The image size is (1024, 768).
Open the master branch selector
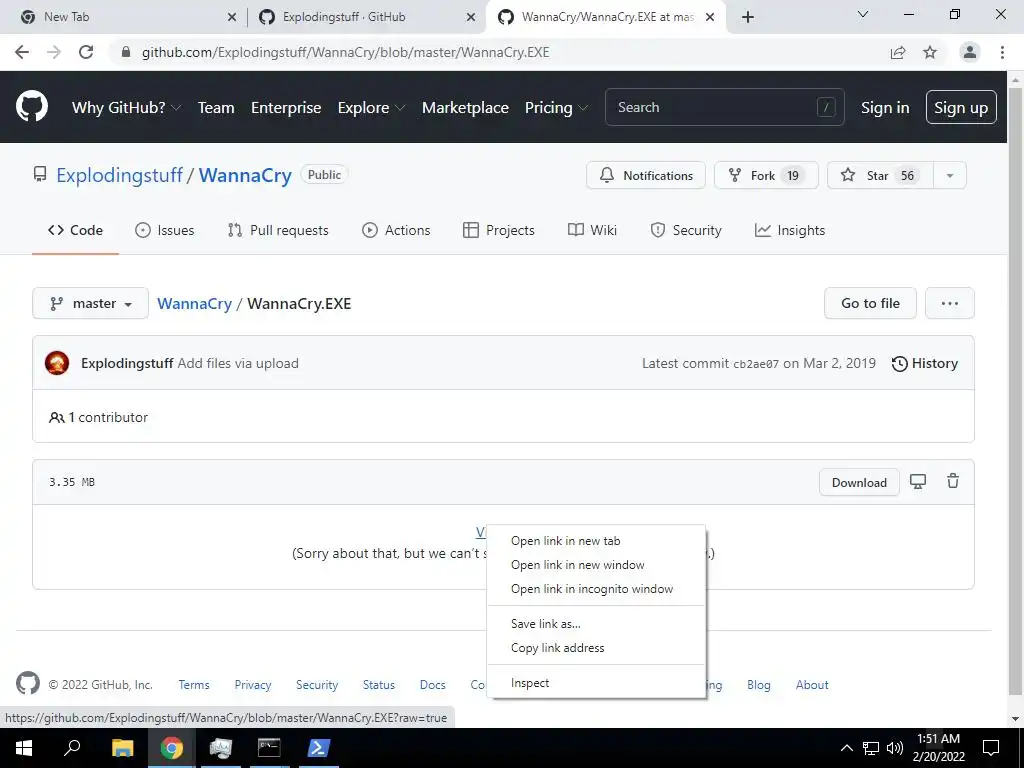[91, 303]
